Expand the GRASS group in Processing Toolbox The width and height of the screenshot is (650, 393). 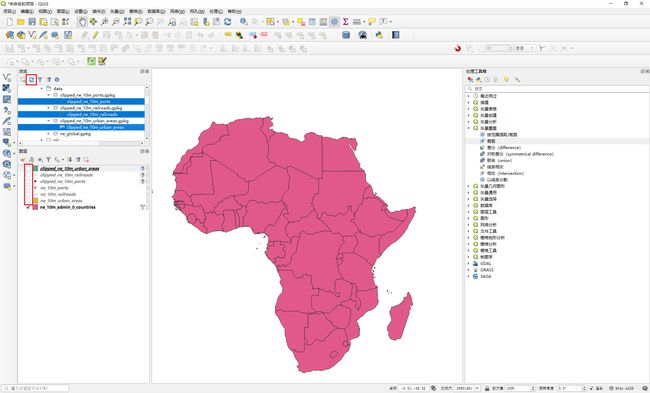[x=469, y=270]
